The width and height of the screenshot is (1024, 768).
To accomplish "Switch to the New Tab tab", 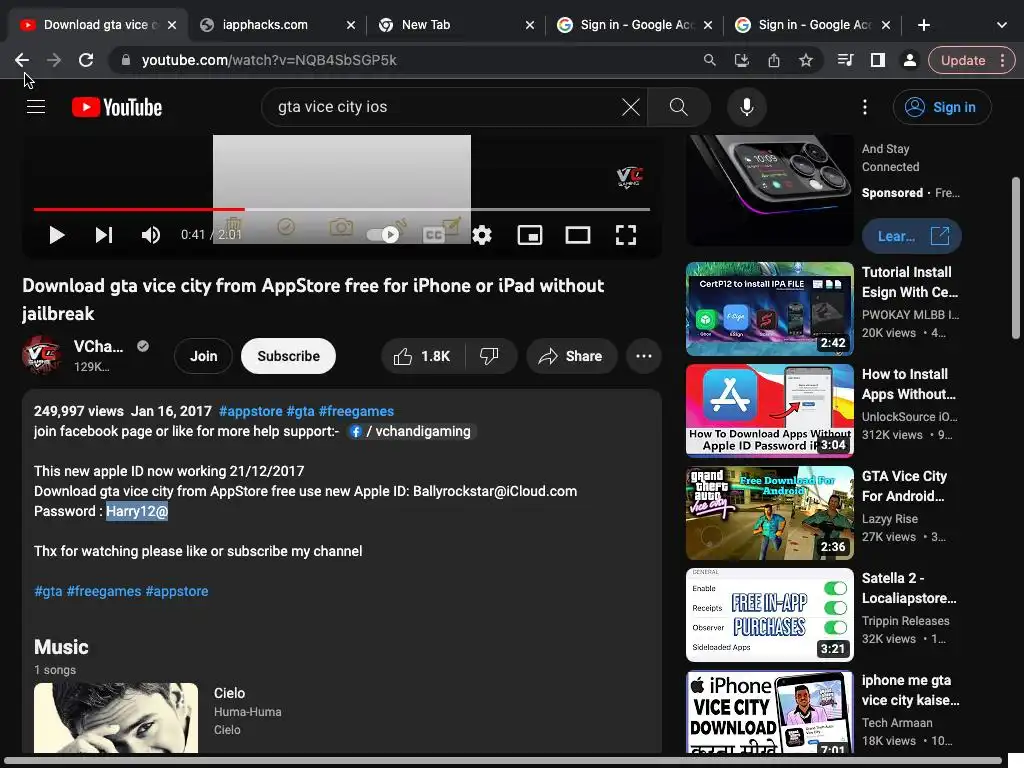I will click(426, 25).
